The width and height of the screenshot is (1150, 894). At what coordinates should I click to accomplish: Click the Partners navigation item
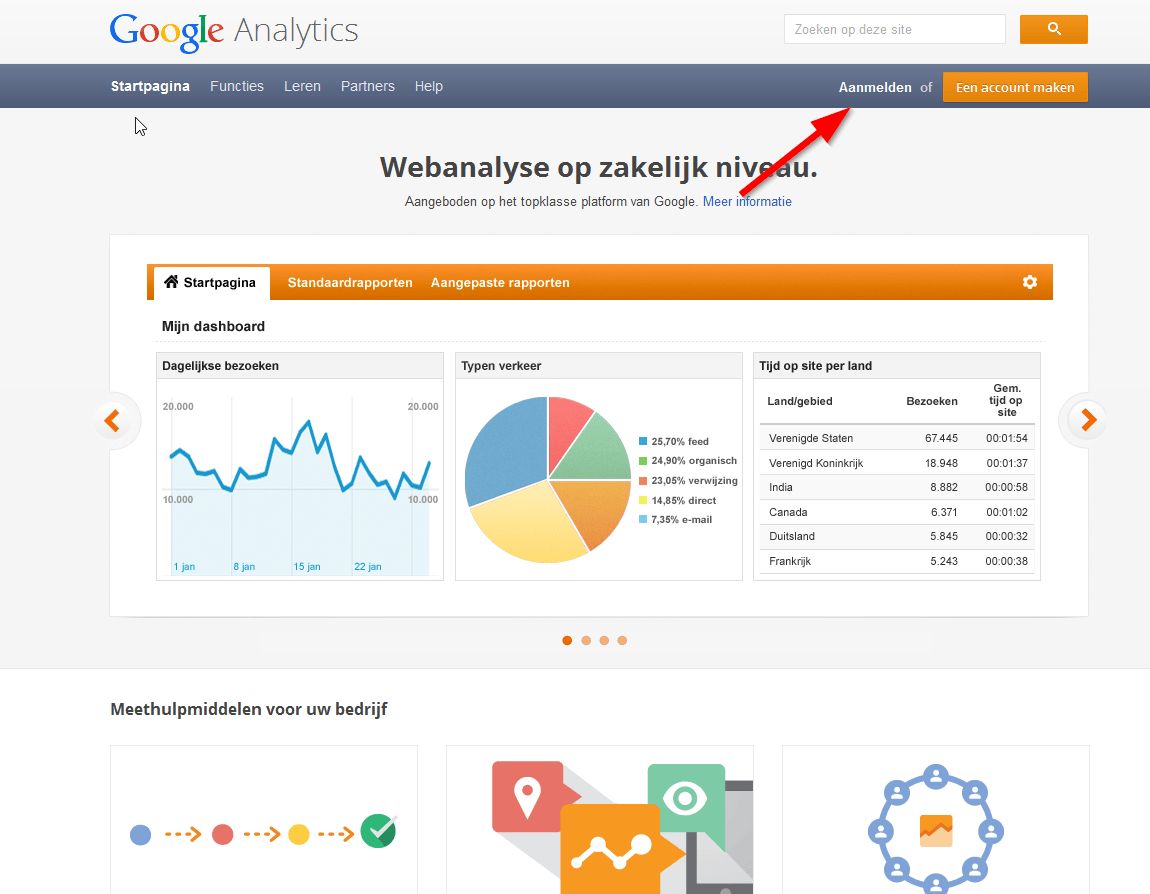367,86
